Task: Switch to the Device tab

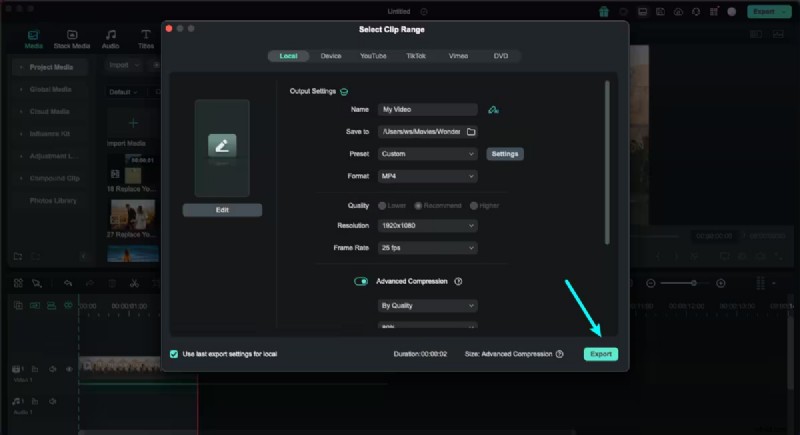Action: coord(331,56)
